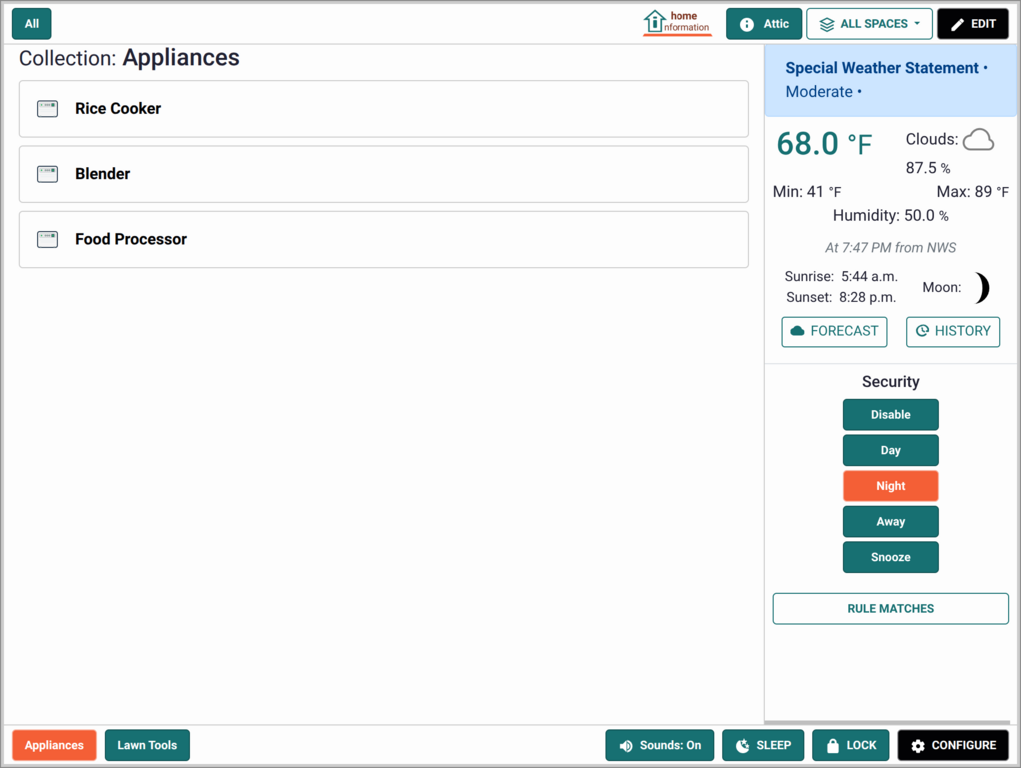Click the Rice Cooker device icon
The image size is (1021, 768).
[x=48, y=109]
